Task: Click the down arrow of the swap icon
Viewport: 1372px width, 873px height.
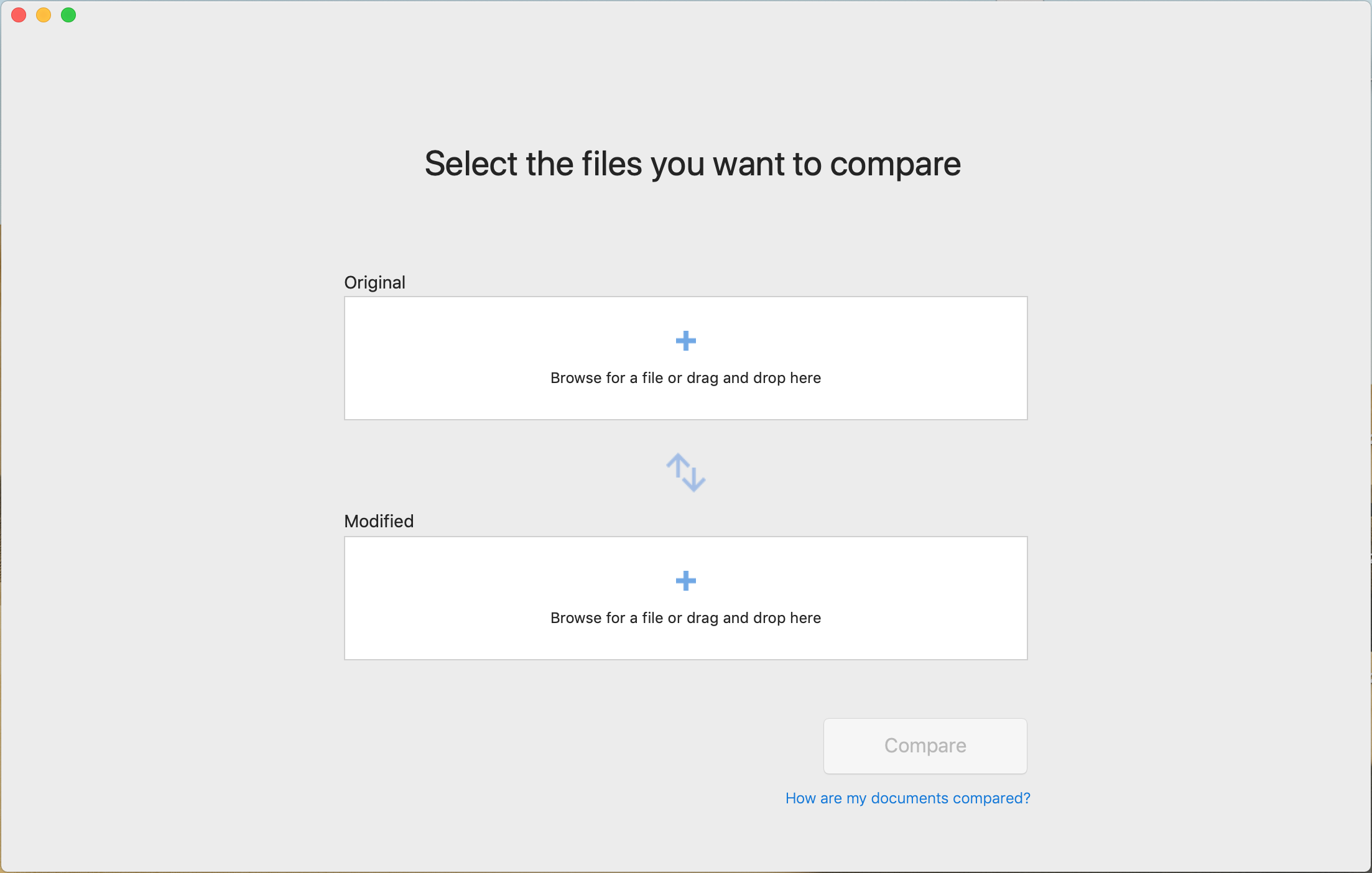Action: pyautogui.click(x=695, y=479)
